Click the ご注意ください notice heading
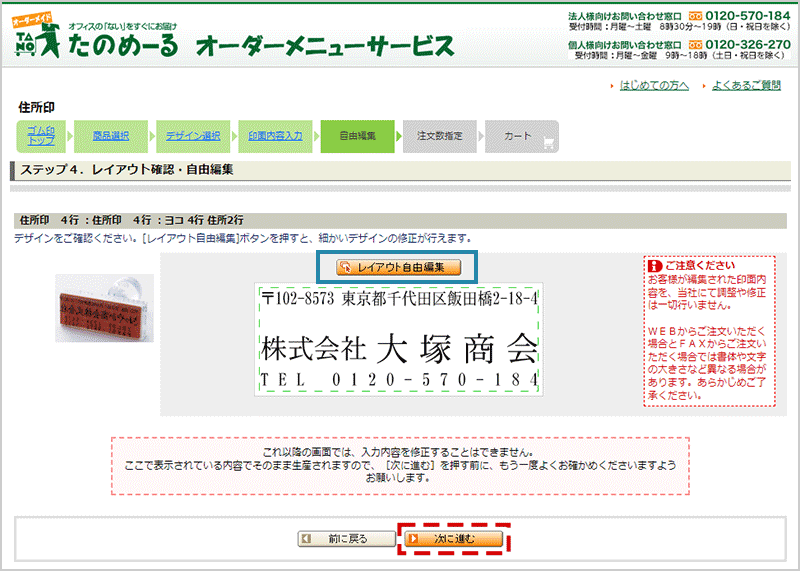Screen dimensions: 800x571 pos(700,266)
